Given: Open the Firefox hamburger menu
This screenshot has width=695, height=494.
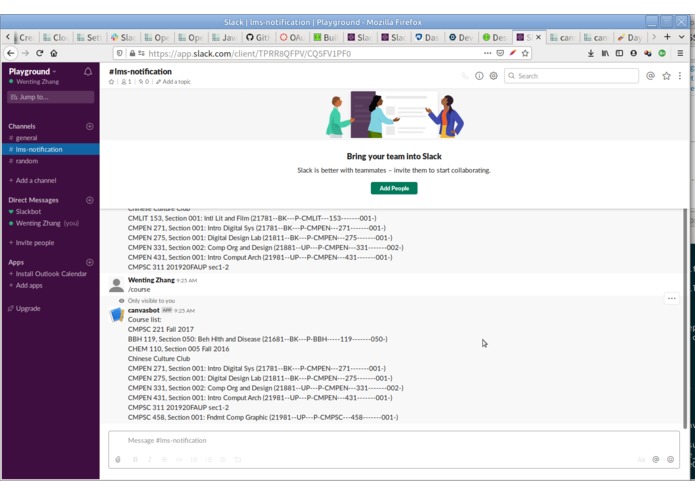Looking at the screenshot, I should pos(680,53).
